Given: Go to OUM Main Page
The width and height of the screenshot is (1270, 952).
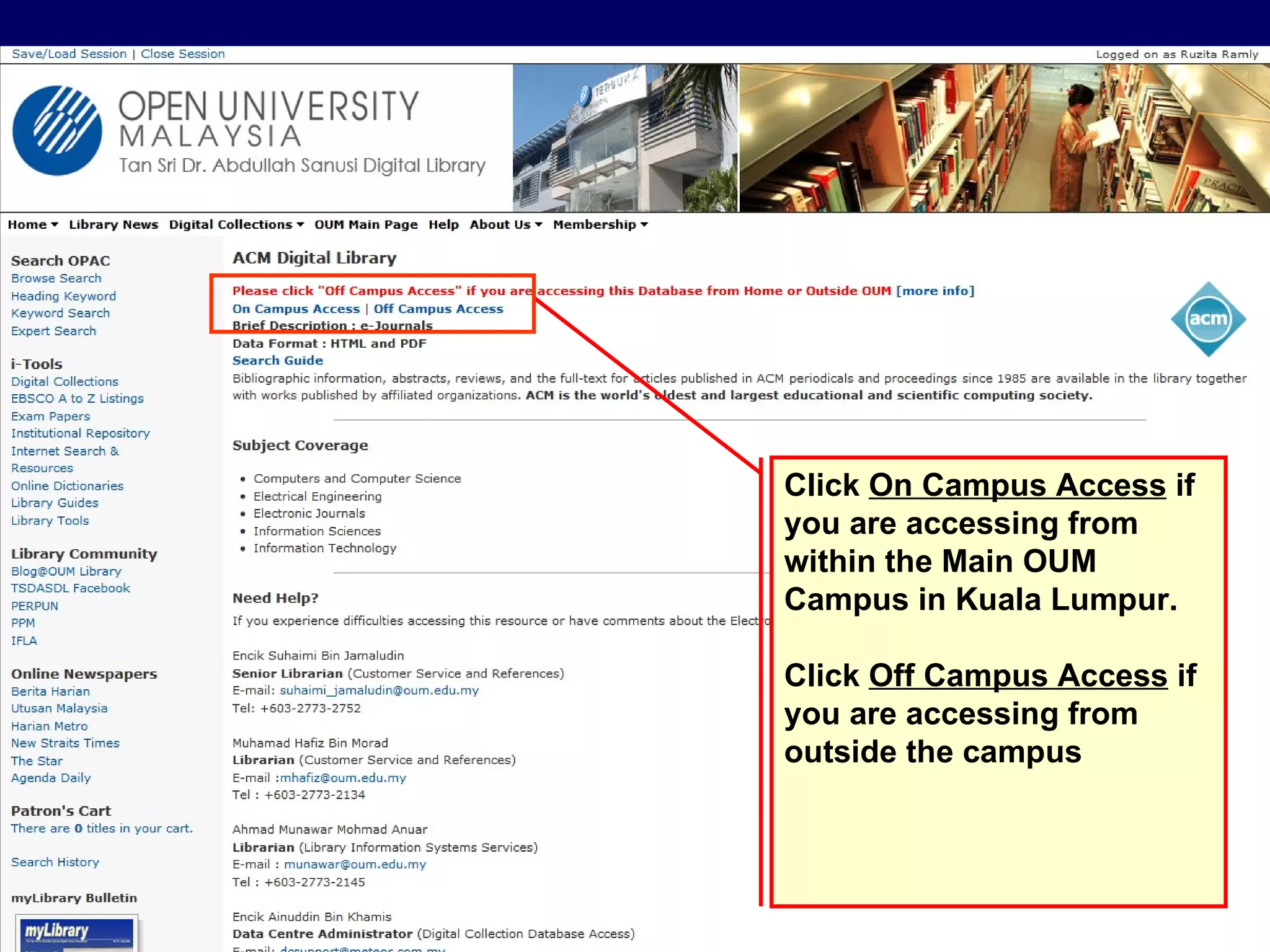Looking at the screenshot, I should click(x=366, y=224).
